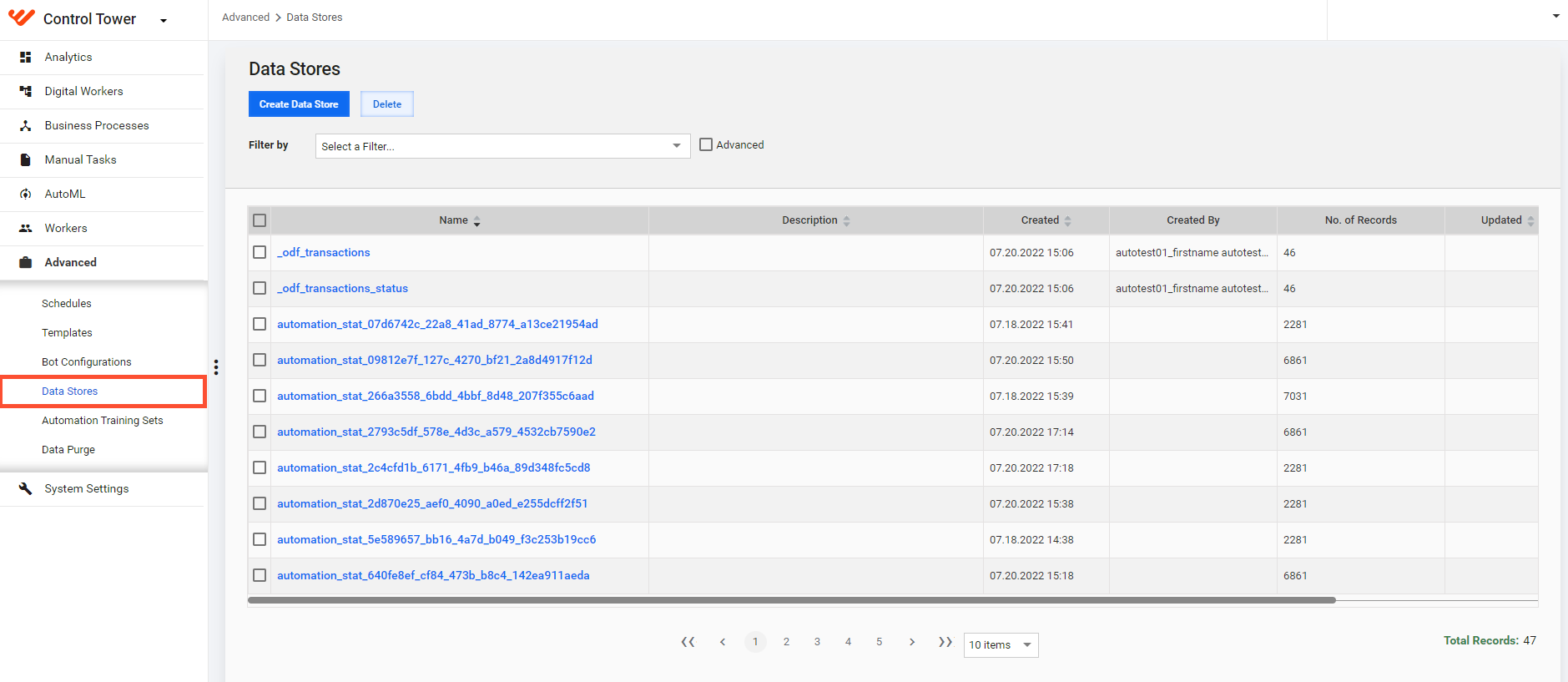This screenshot has width=1568, height=682.
Task: Tick checkbox for automation_stat_07d6742c row
Action: click(260, 324)
